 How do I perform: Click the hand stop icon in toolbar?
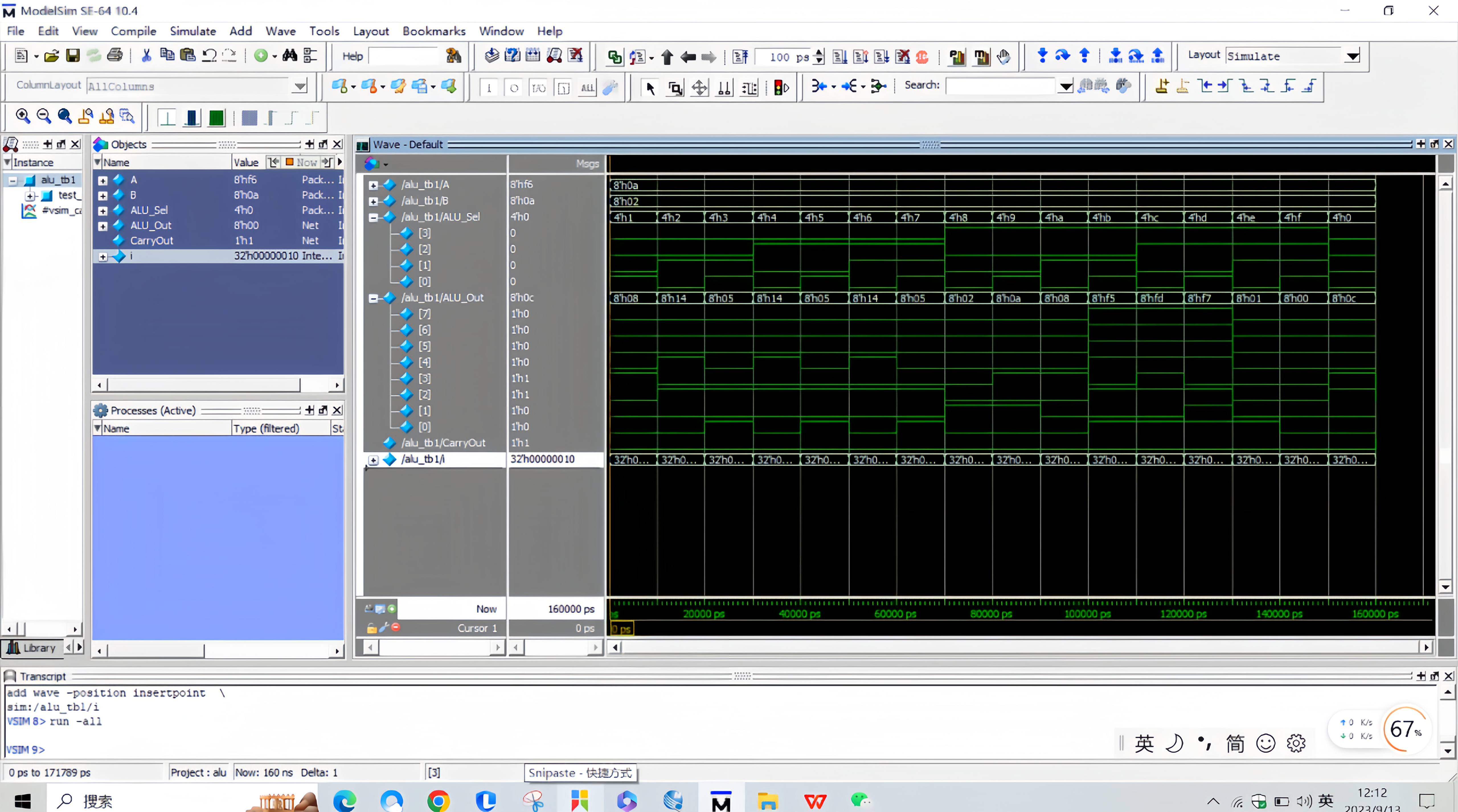pos(1004,57)
